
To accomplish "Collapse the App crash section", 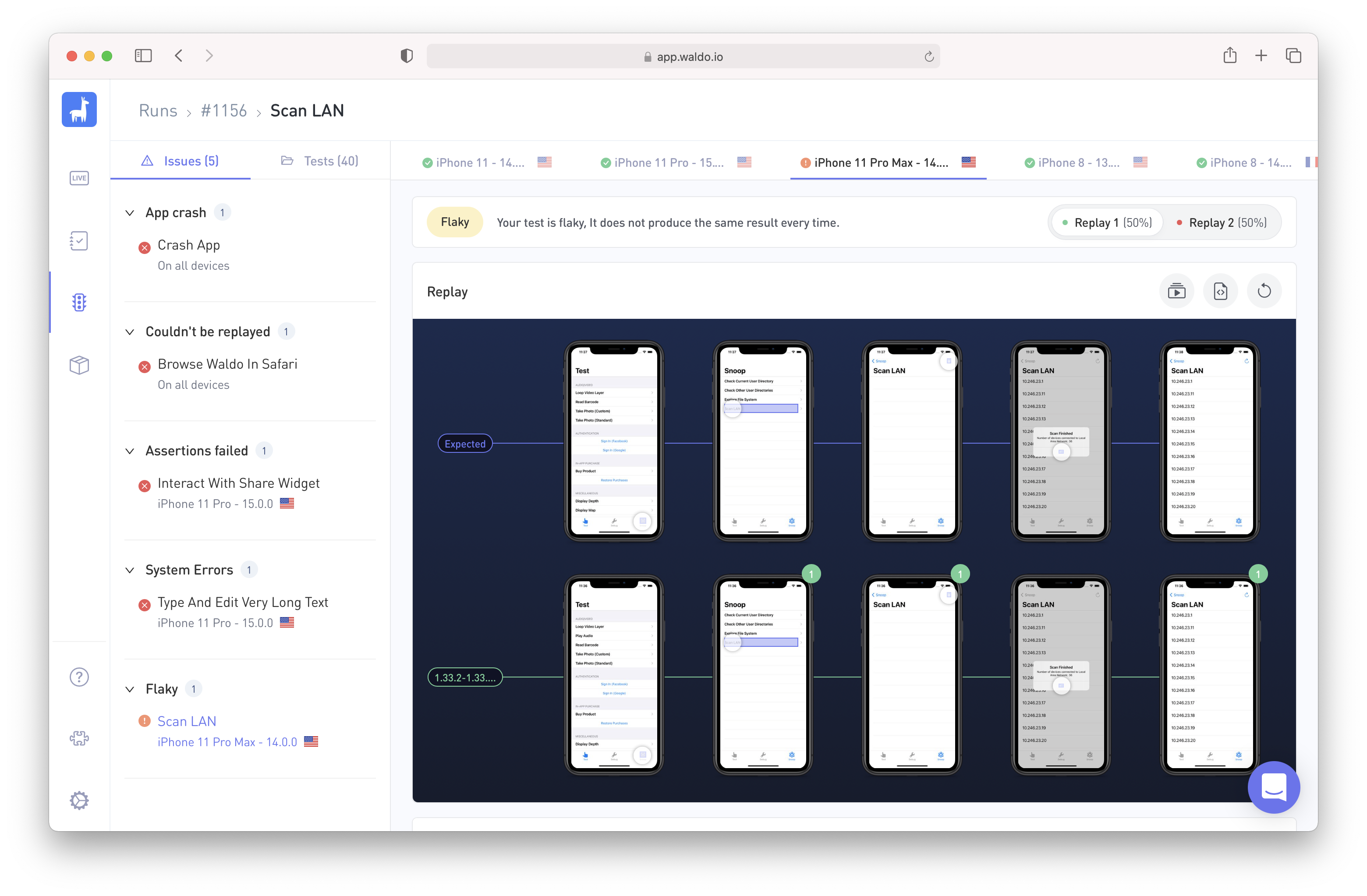I will (x=130, y=213).
